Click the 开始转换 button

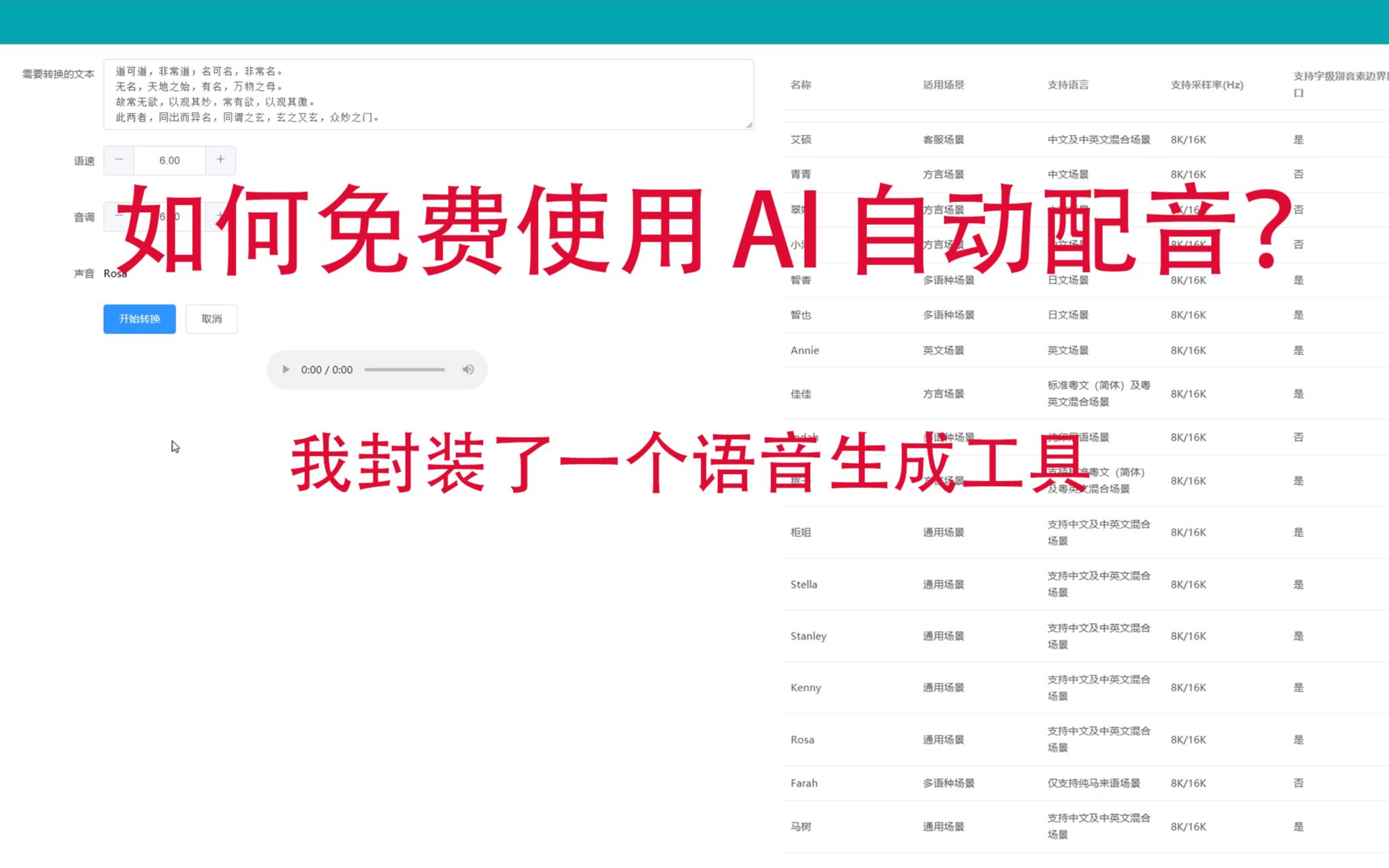coord(140,319)
